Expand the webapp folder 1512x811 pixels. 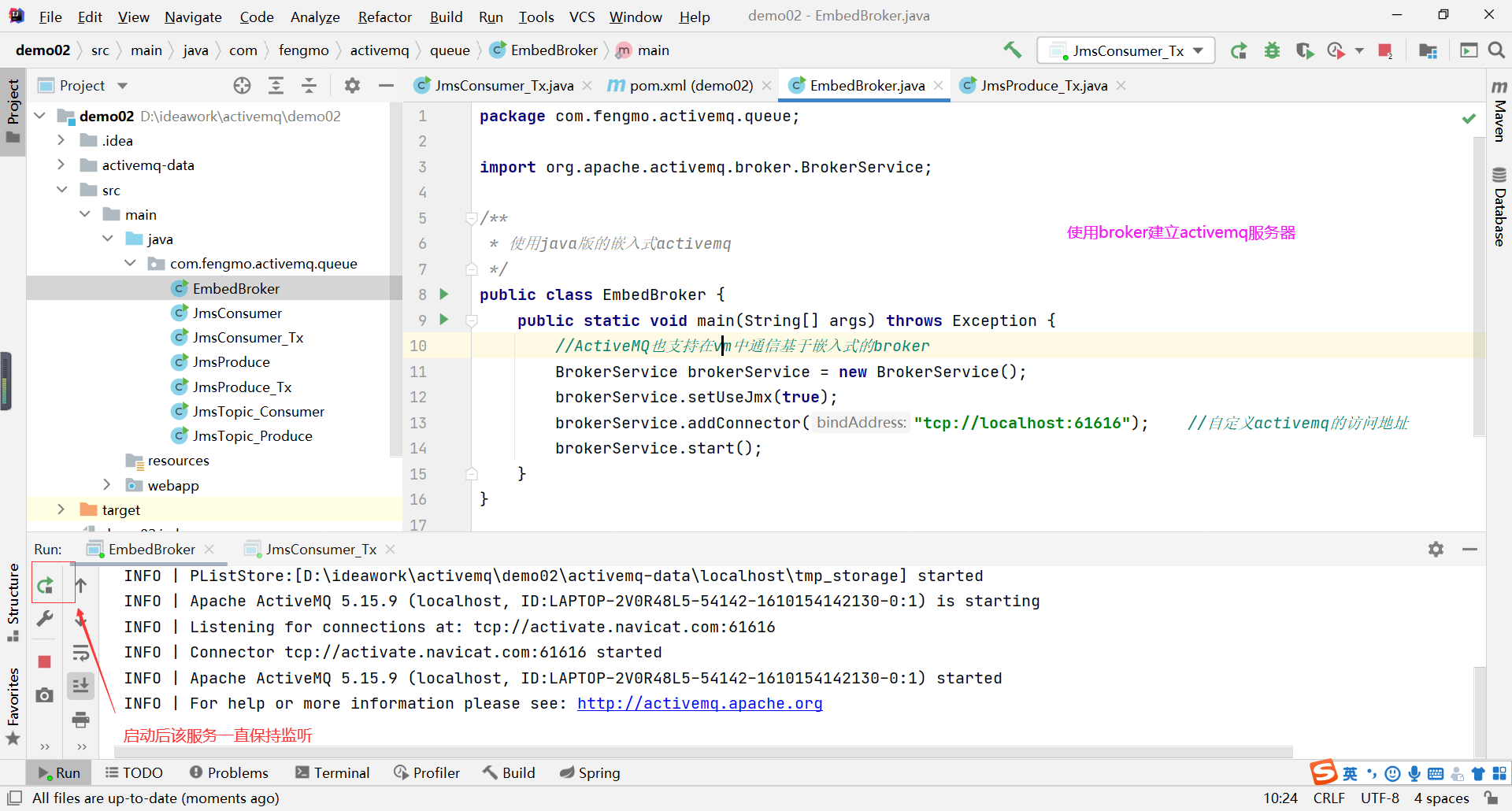click(x=107, y=485)
